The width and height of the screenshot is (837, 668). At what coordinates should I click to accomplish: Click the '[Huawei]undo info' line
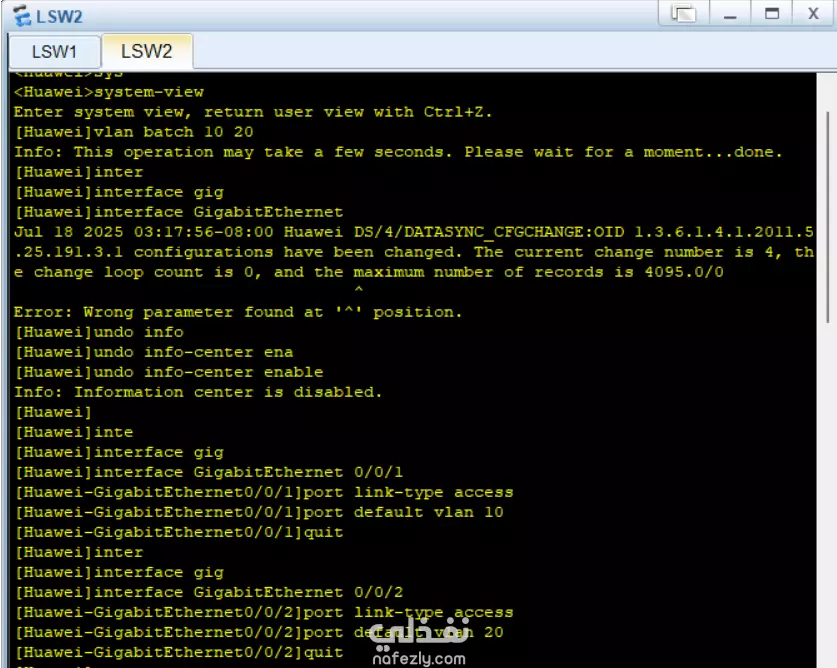click(99, 332)
